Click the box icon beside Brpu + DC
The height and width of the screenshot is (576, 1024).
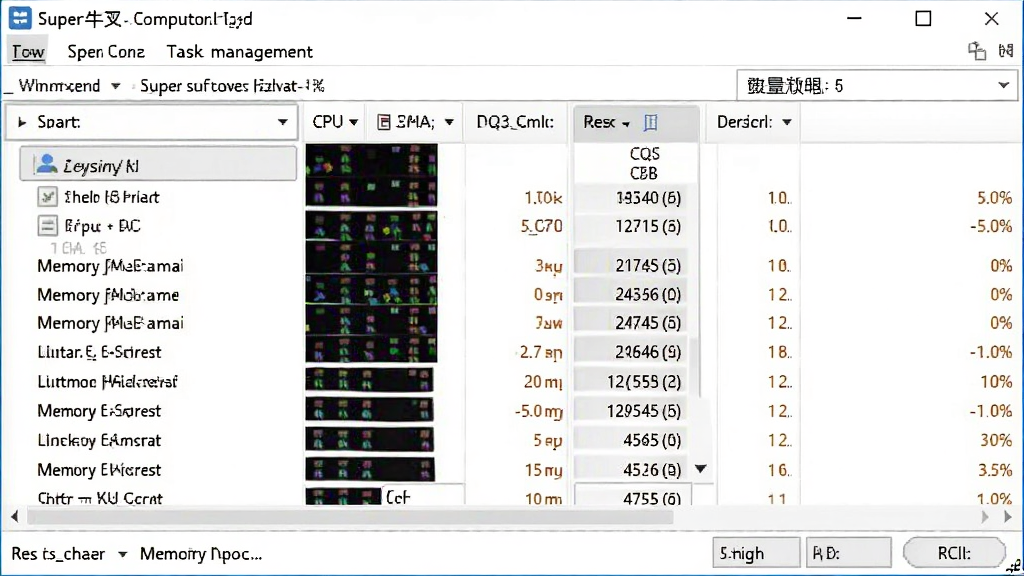(47, 226)
